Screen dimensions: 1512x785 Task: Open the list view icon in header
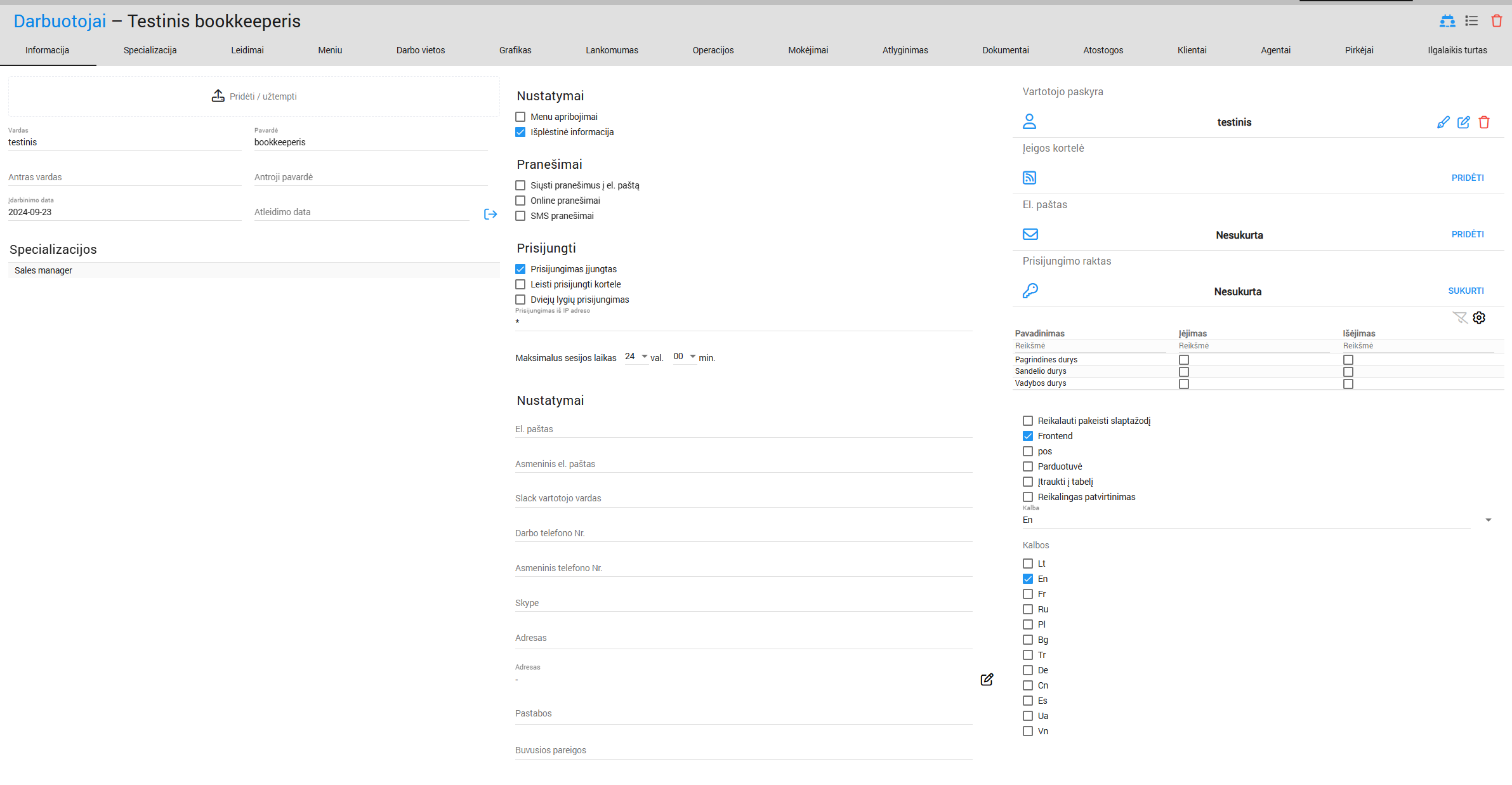(1471, 21)
